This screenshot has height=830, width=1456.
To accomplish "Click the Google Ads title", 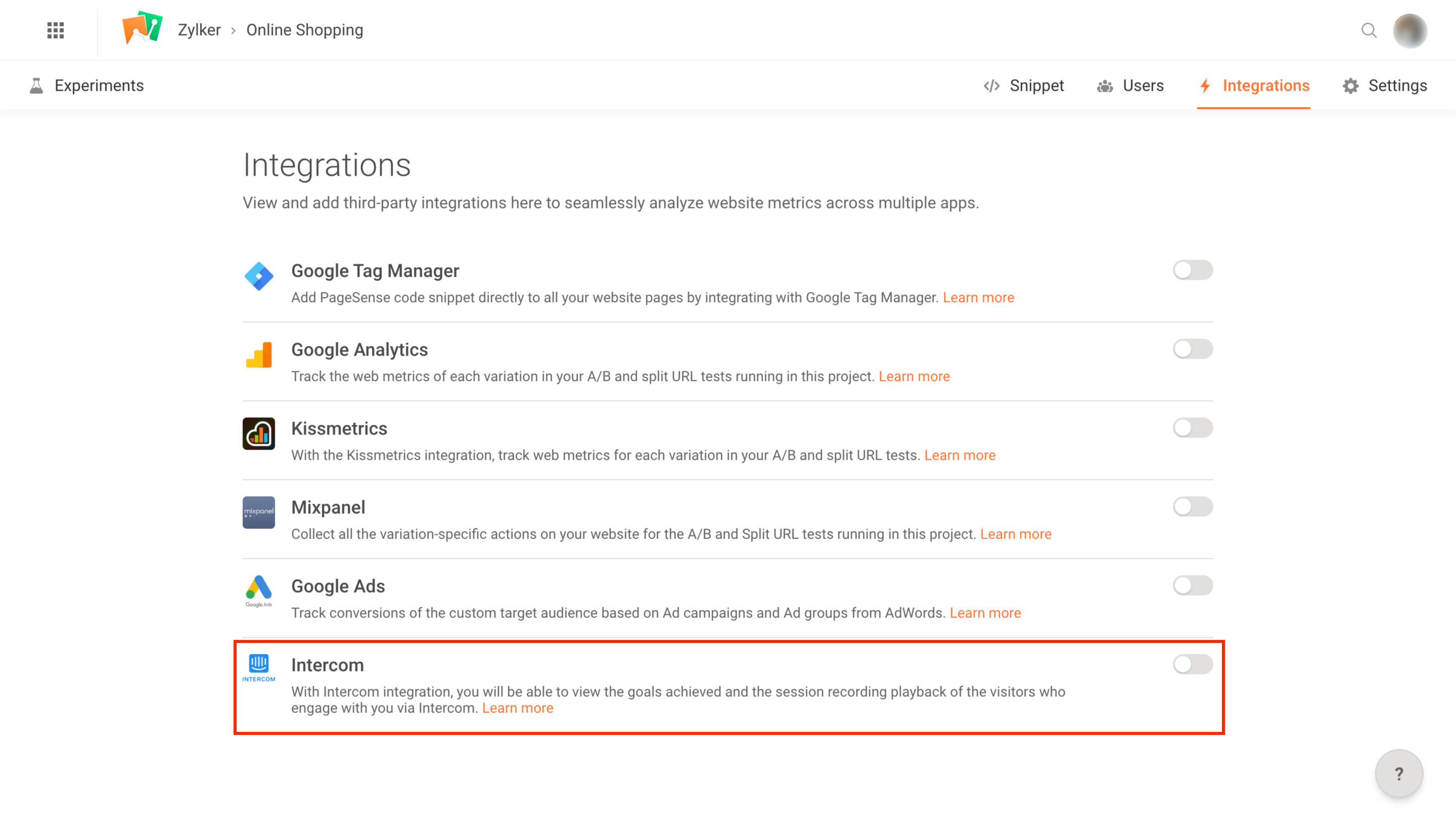I will [338, 586].
